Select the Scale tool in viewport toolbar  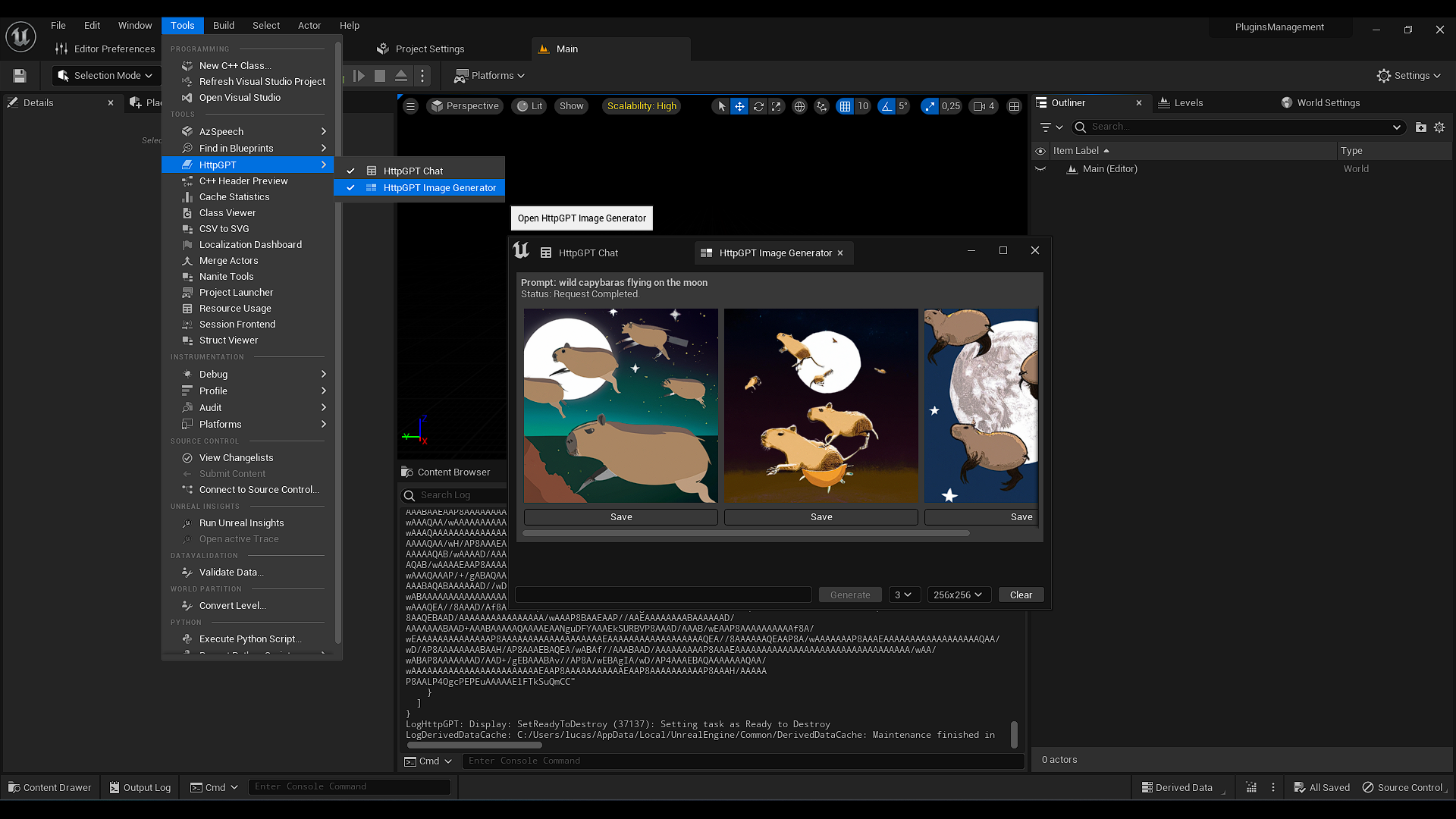pyautogui.click(x=777, y=106)
